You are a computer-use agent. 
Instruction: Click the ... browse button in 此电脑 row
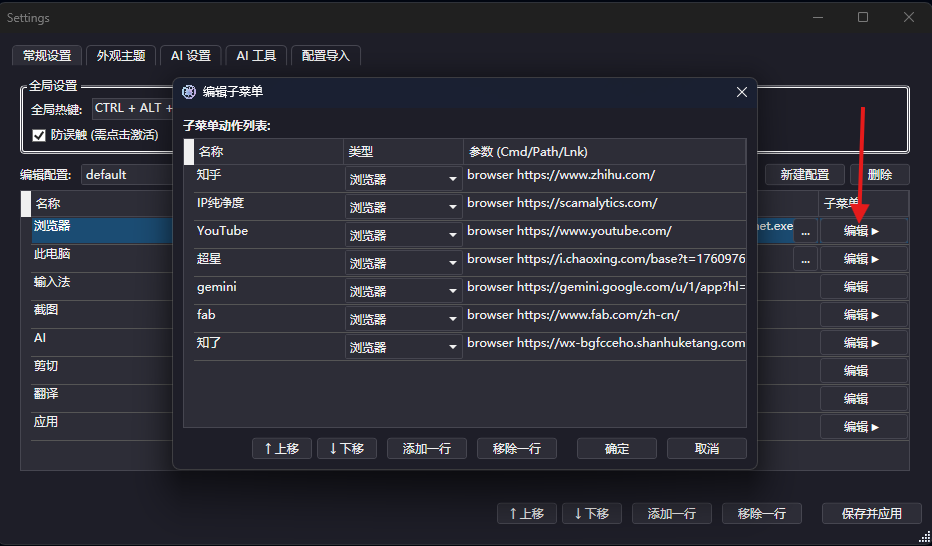click(805, 259)
